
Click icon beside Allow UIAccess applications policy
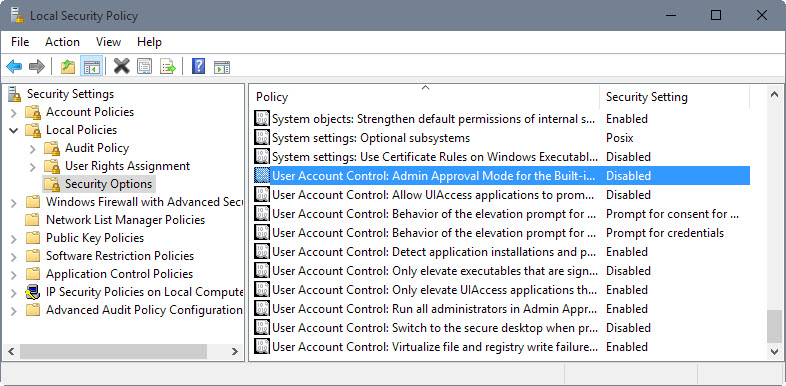[x=262, y=195]
